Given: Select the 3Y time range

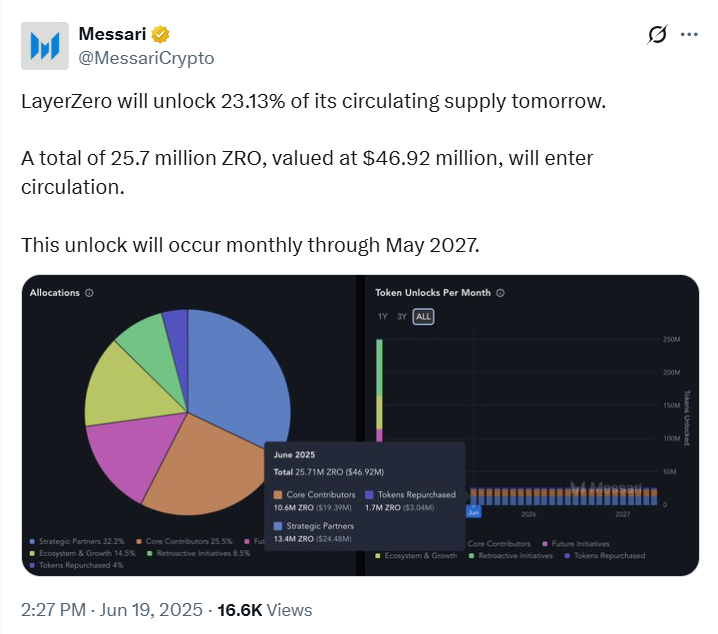Looking at the screenshot, I should pyautogui.click(x=402, y=317).
